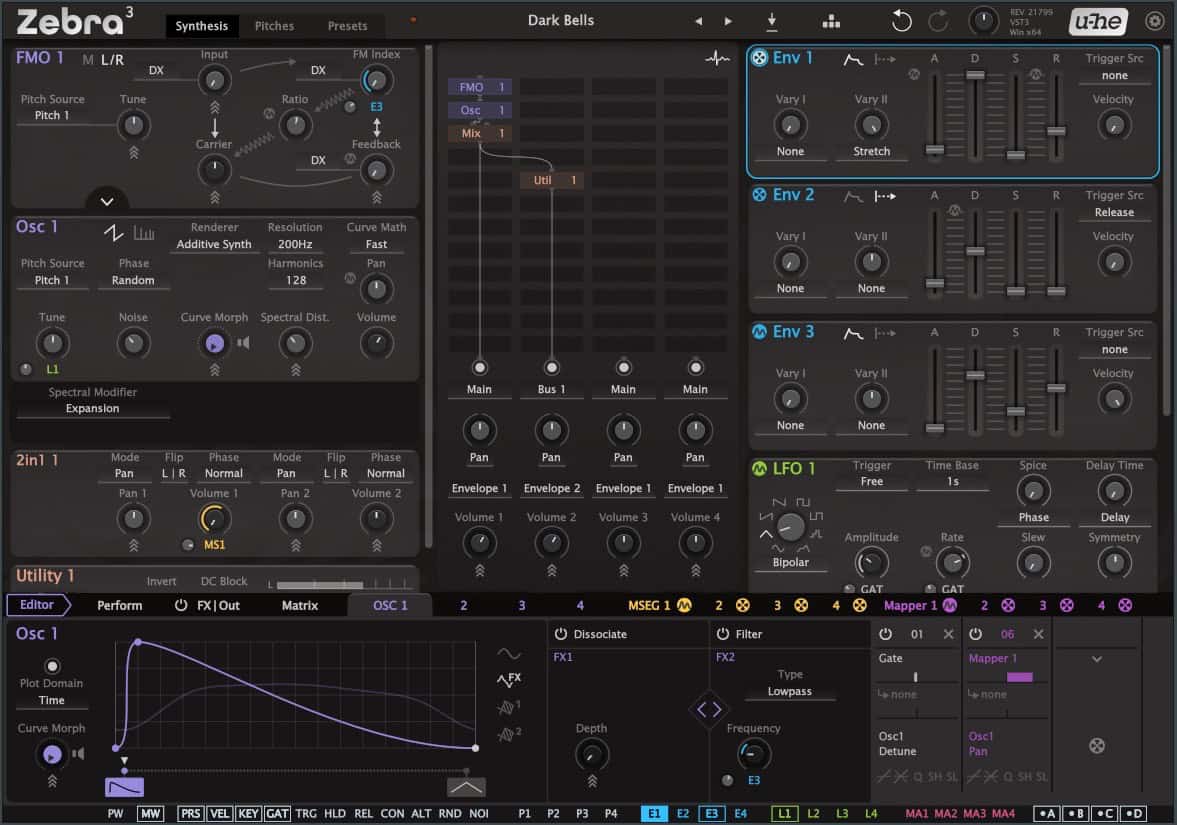This screenshot has height=825, width=1177.
Task: Switch to the Pitches tab
Action: click(x=274, y=26)
